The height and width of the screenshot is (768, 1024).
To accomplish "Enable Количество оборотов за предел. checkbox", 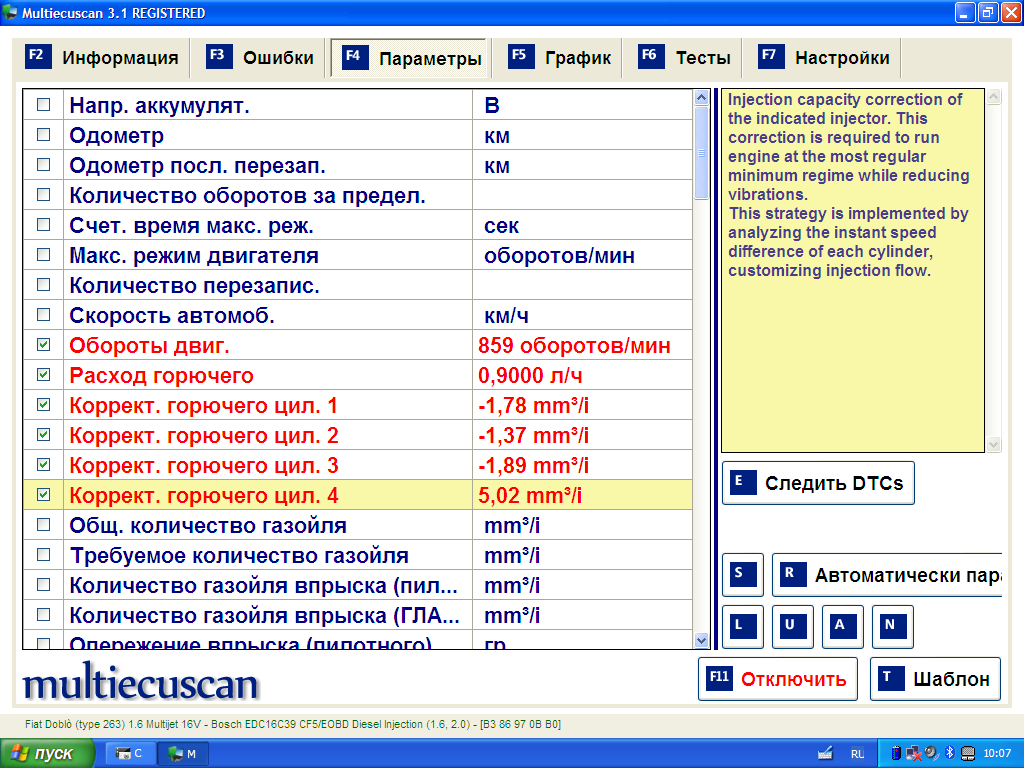I will point(44,195).
